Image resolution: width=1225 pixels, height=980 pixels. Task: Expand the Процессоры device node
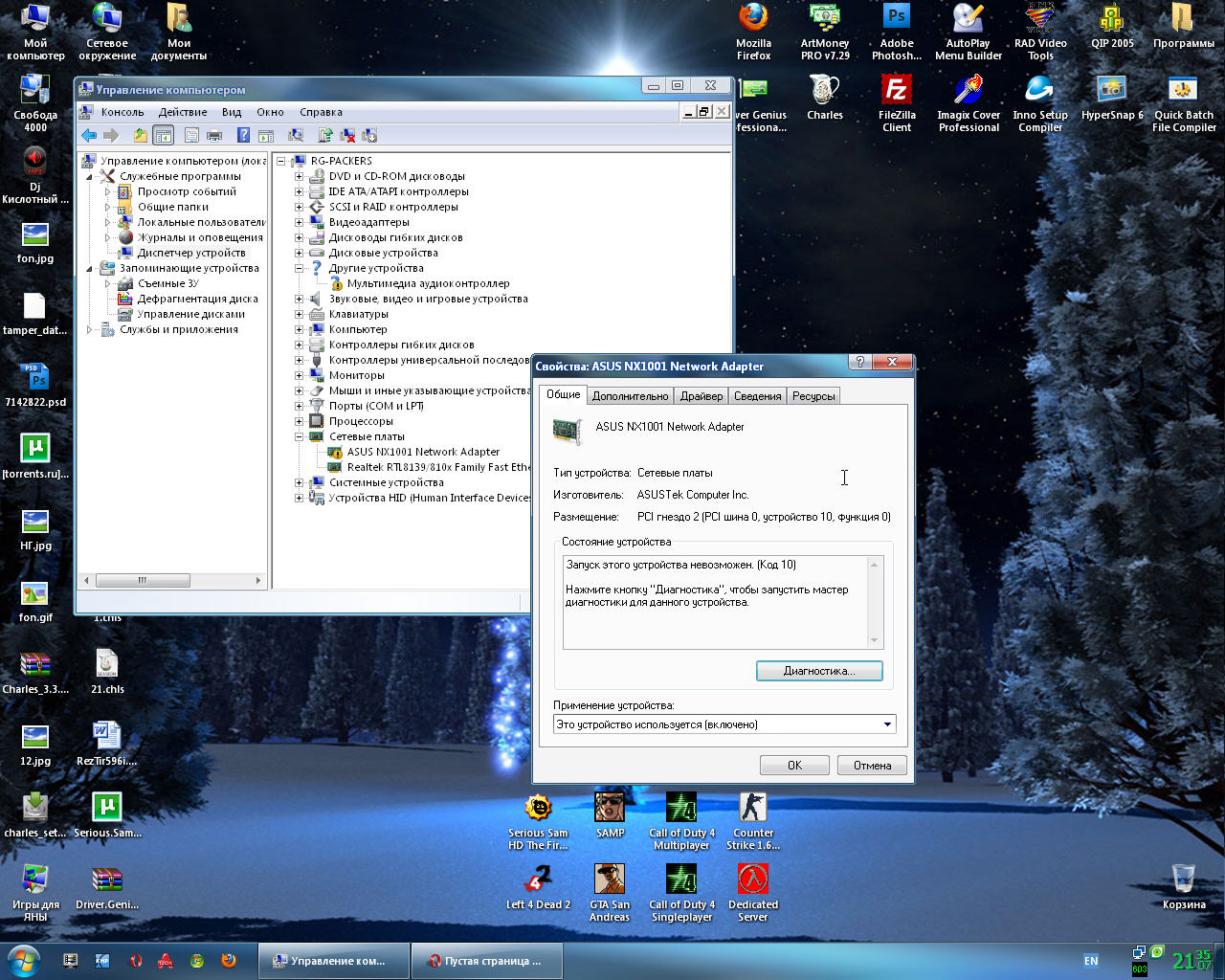299,421
